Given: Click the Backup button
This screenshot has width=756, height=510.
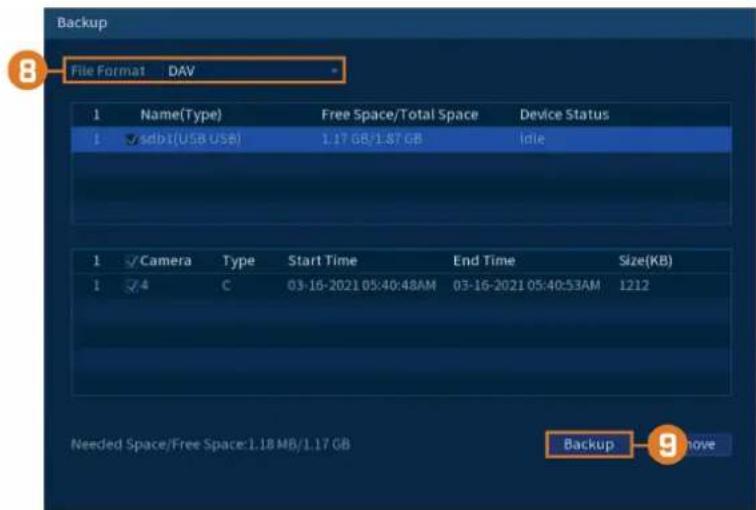Looking at the screenshot, I should [589, 444].
